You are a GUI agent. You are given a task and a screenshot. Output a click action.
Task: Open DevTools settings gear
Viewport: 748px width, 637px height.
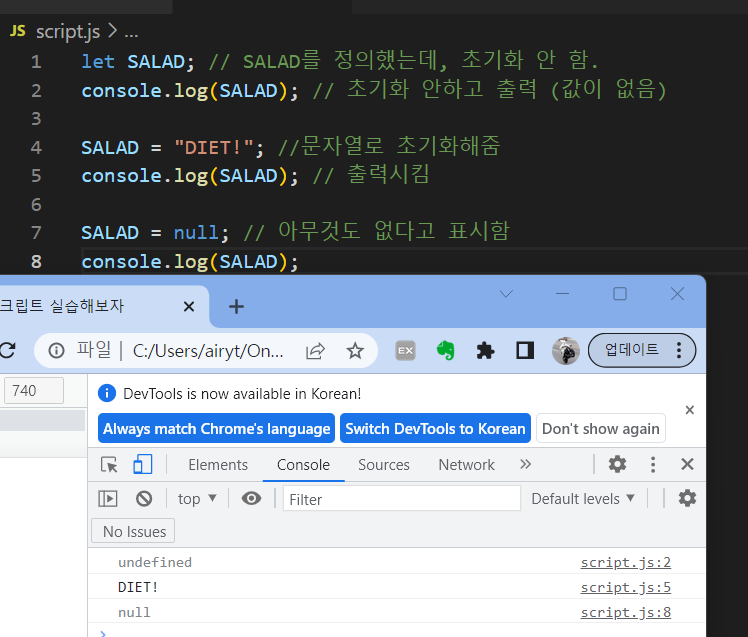pyautogui.click(x=617, y=464)
